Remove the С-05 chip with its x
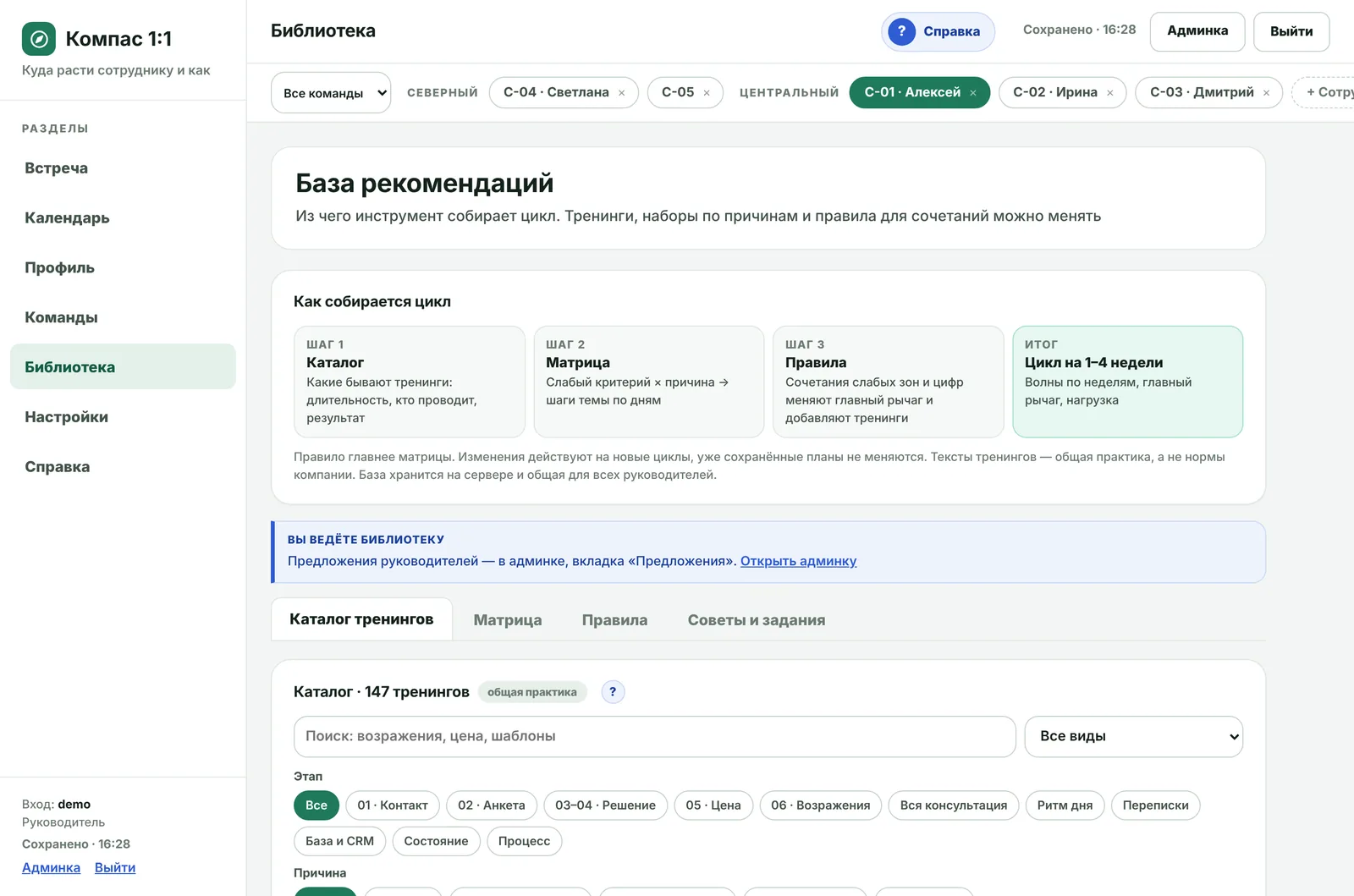 point(707,93)
